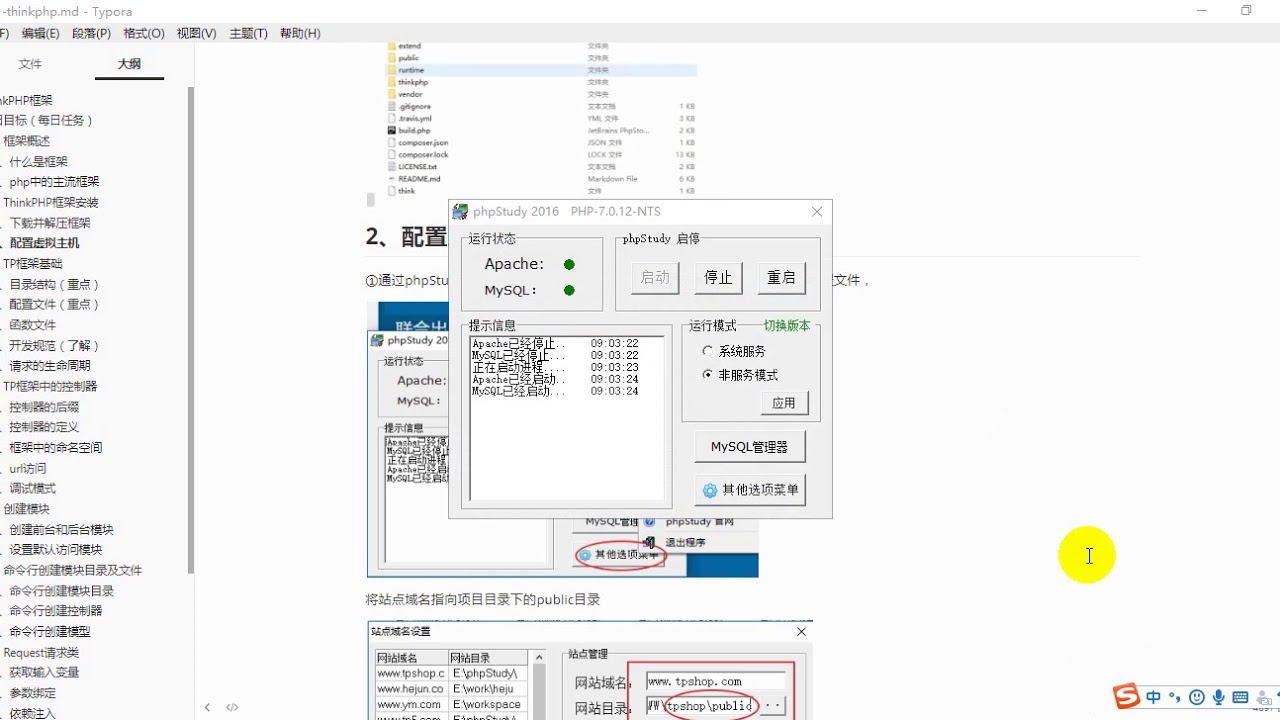Minimize the Typora window
This screenshot has height=720, width=1280.
click(1200, 10)
